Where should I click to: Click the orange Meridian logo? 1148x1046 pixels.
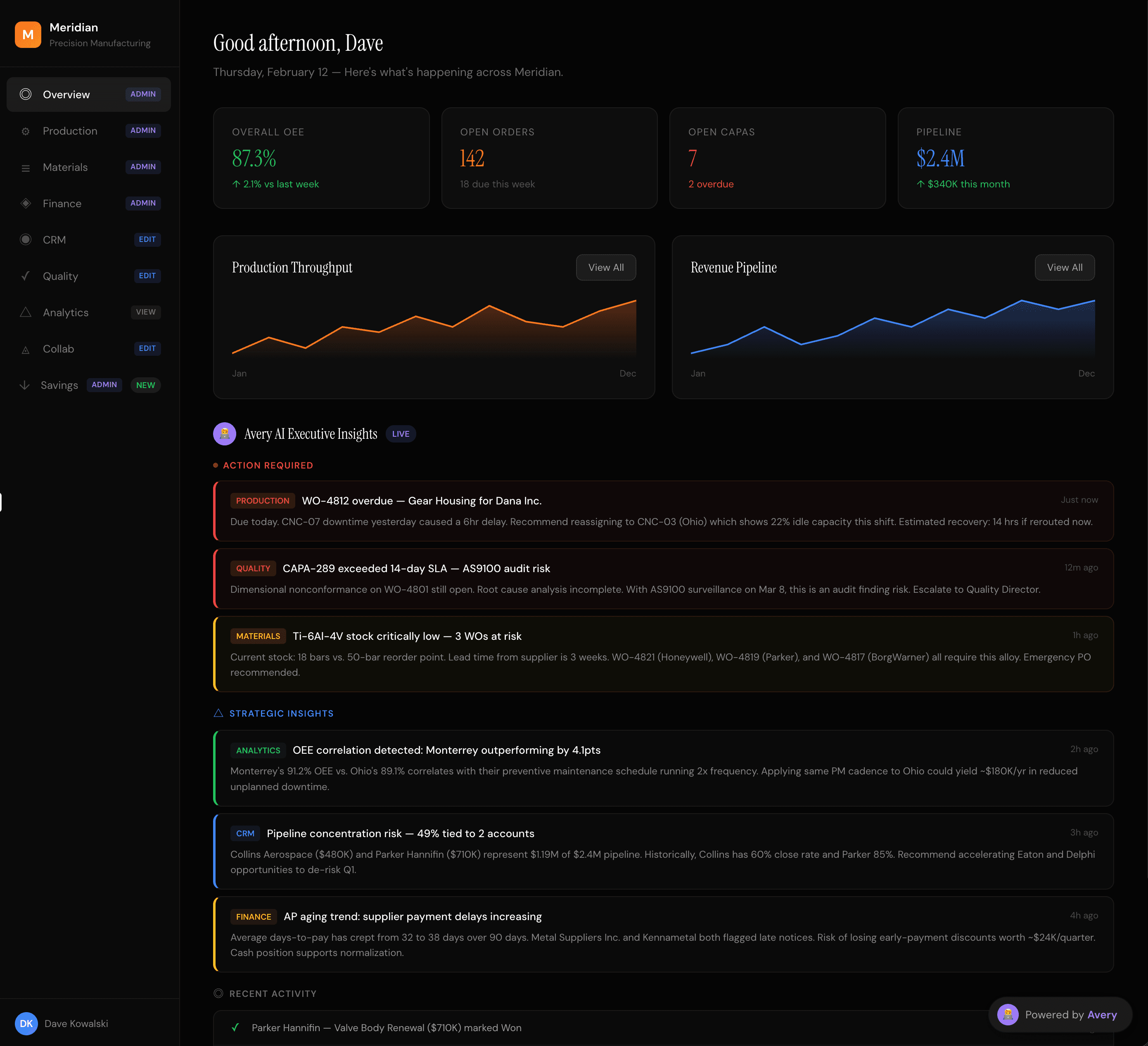click(x=27, y=34)
